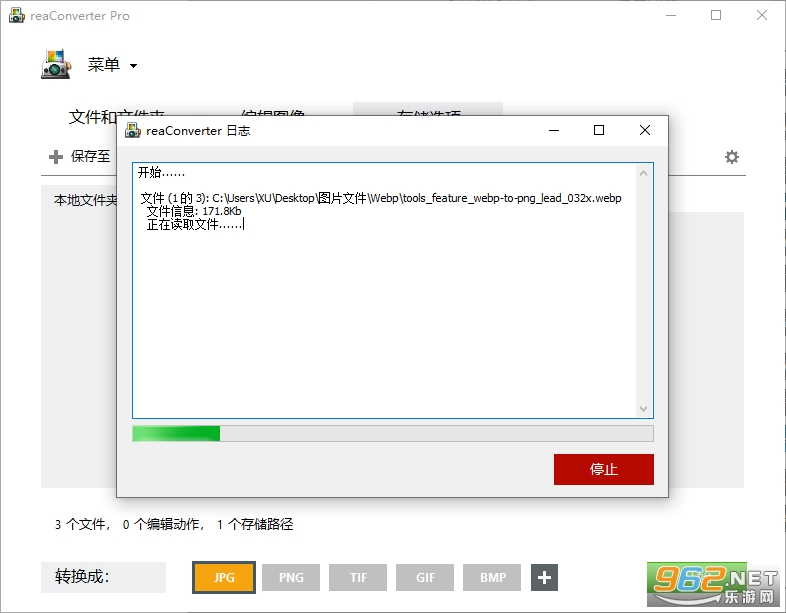Click the log line '文件信息: 171.8Kb'
Image resolution: width=786 pixels, height=613 pixels.
tap(193, 211)
